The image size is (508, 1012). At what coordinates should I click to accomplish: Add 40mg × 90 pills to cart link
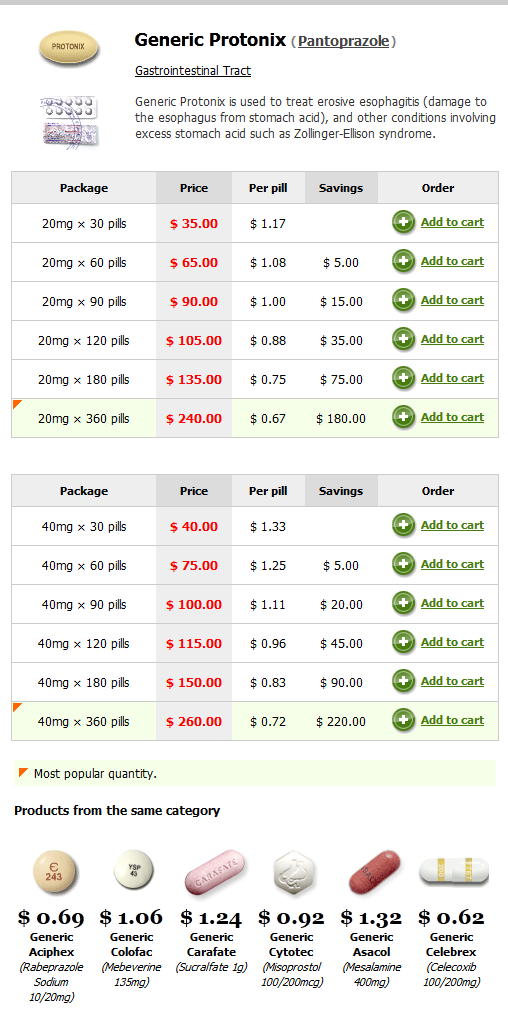pyautogui.click(x=452, y=603)
